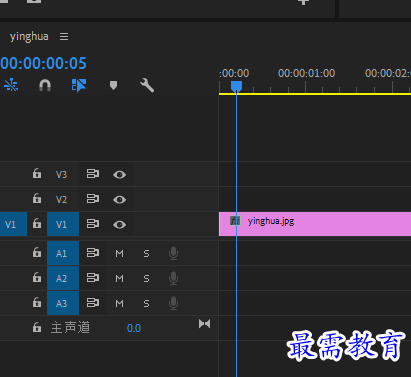
Task: Toggle timeline snapping magnet icon
Action: click(45, 85)
